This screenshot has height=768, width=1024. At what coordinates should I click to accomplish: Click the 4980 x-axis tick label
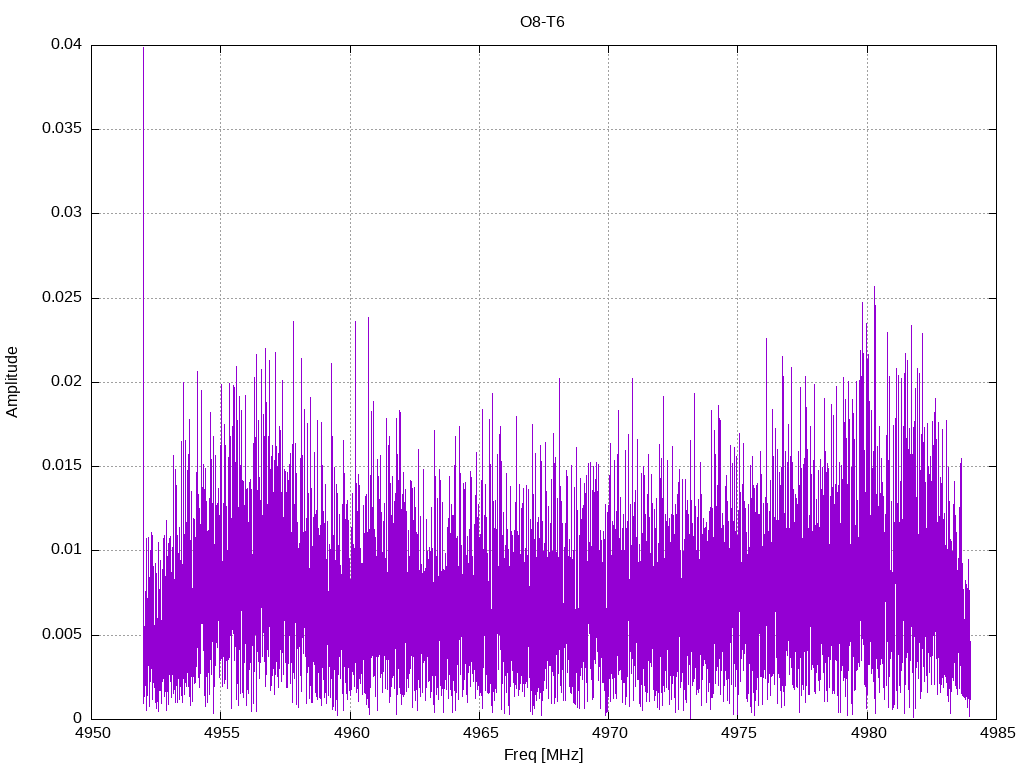tap(867, 733)
